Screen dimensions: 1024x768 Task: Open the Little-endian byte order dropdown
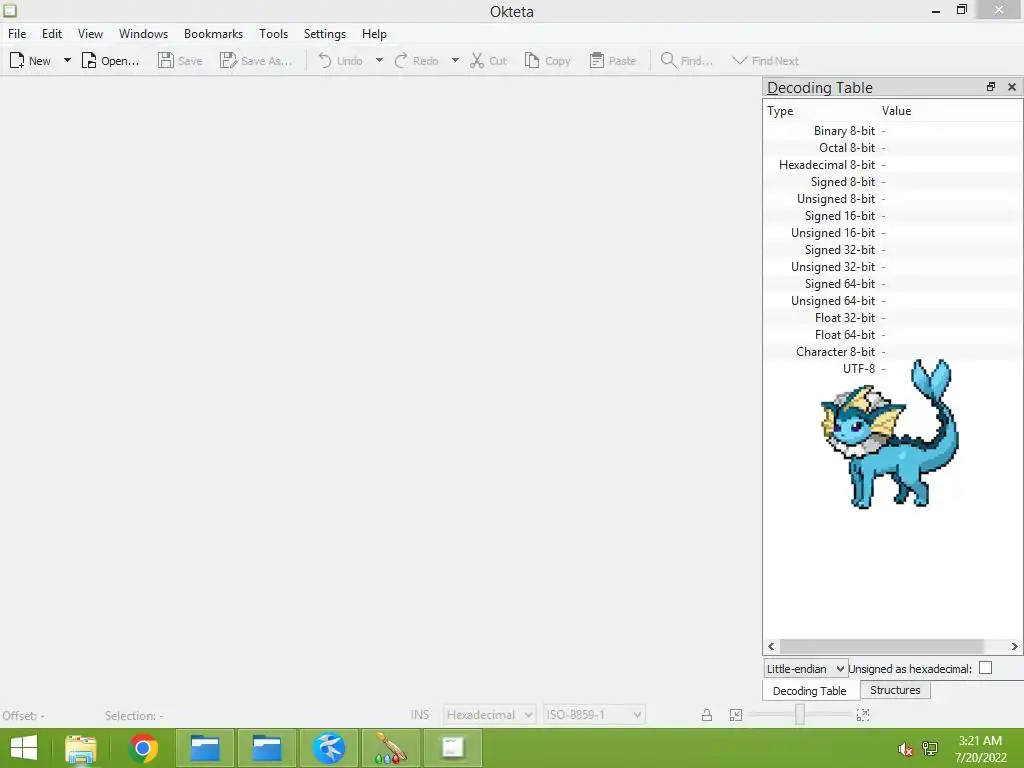click(806, 669)
